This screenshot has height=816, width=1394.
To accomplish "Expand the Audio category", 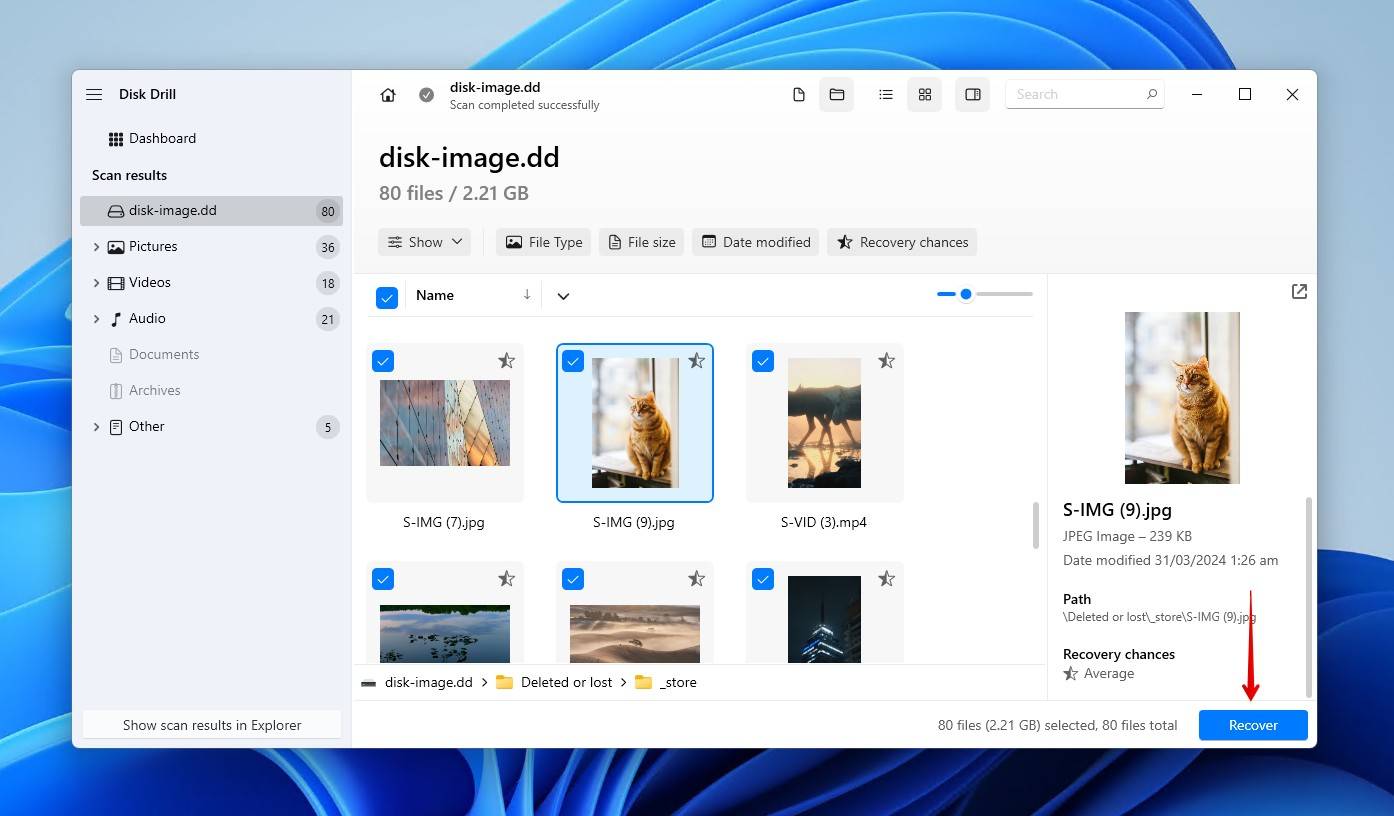I will tap(96, 319).
